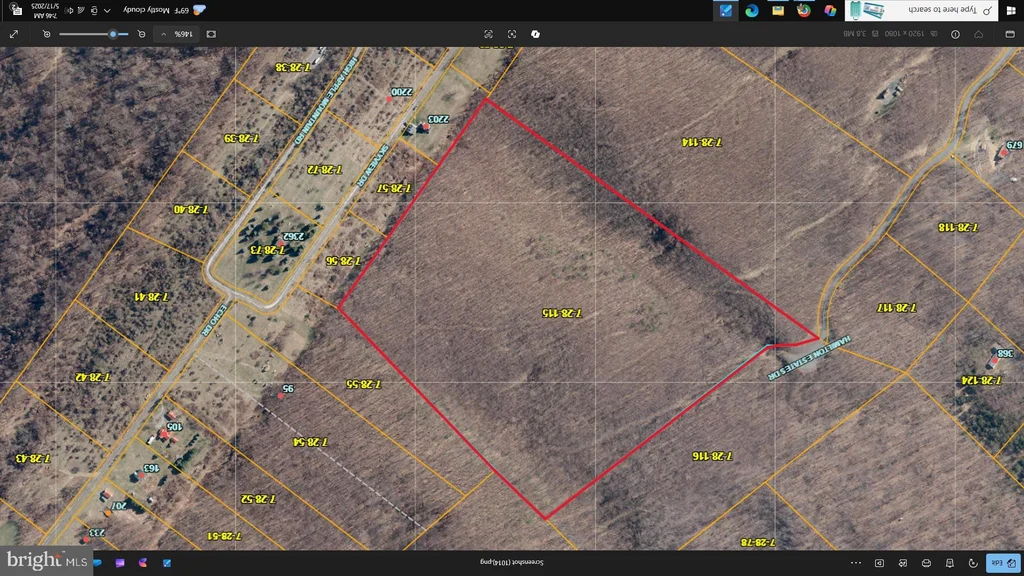The height and width of the screenshot is (576, 1024).
Task: Click the zoom slider handle
Action: tap(113, 34)
